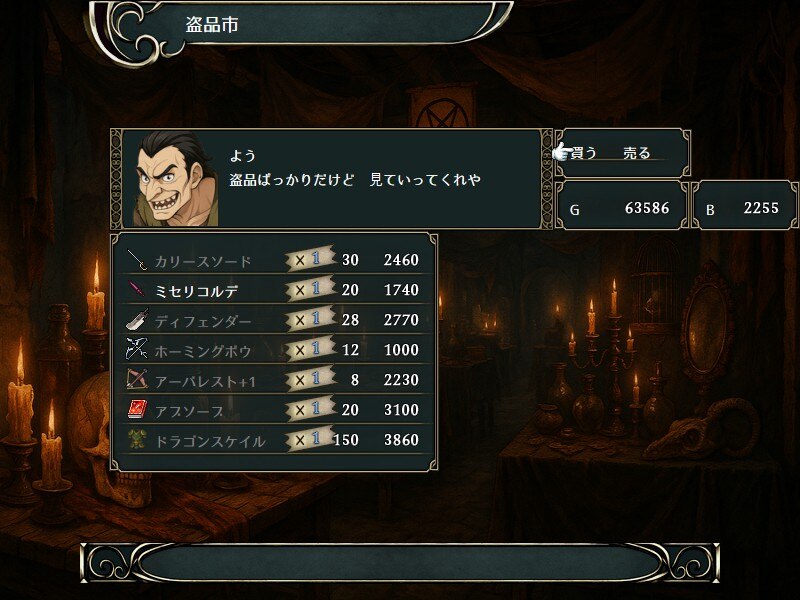800x600 pixels.
Task: Click the G 63586 gold display
Action: tap(622, 205)
